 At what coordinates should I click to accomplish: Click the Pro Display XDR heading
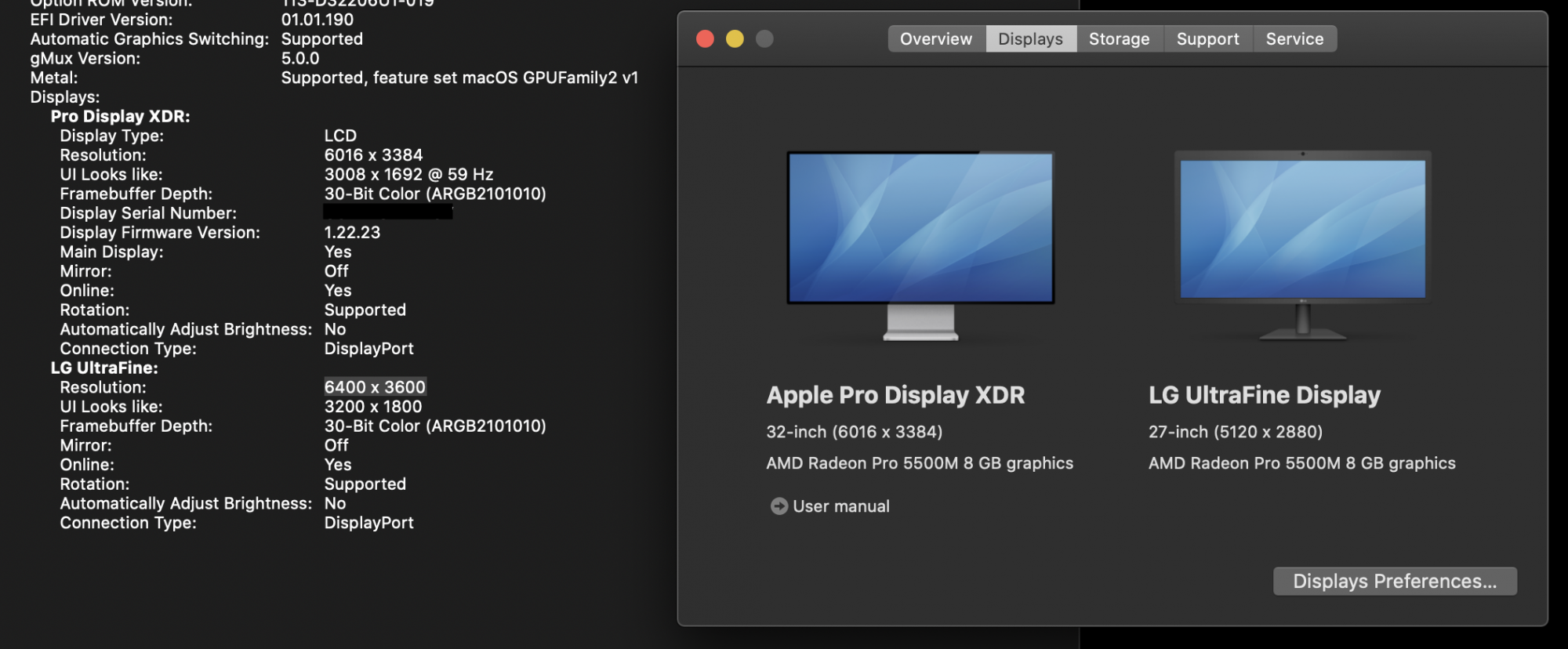(120, 117)
